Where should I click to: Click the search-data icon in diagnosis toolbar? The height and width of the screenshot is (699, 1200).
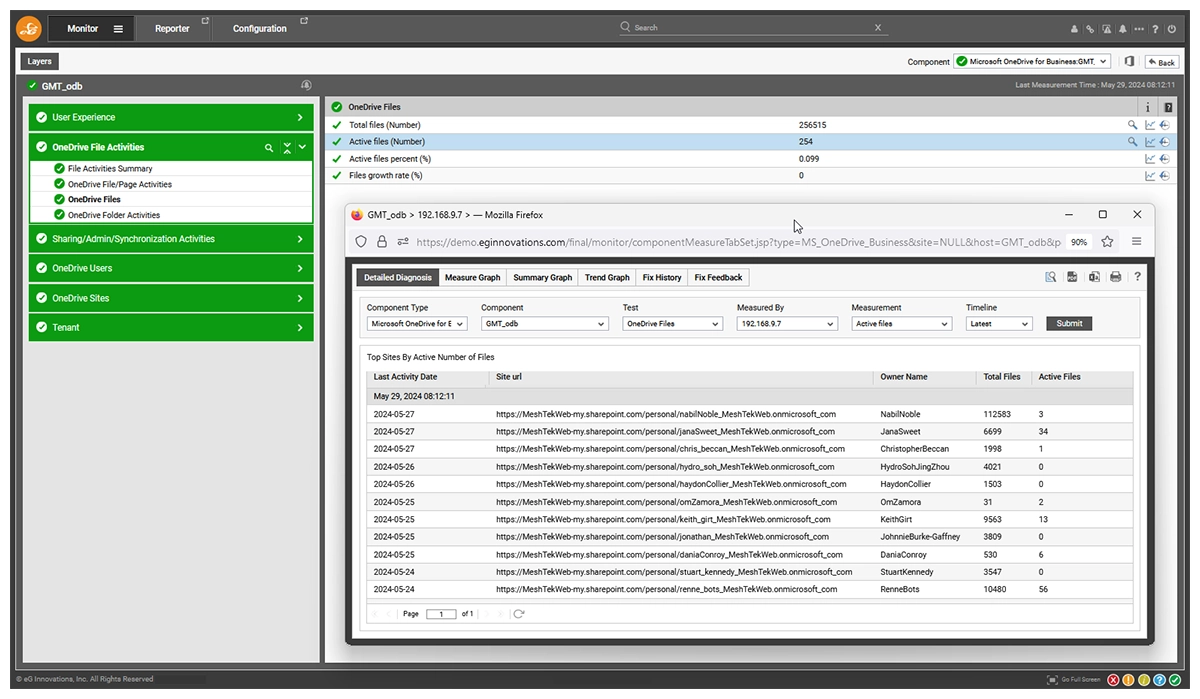coord(1051,277)
